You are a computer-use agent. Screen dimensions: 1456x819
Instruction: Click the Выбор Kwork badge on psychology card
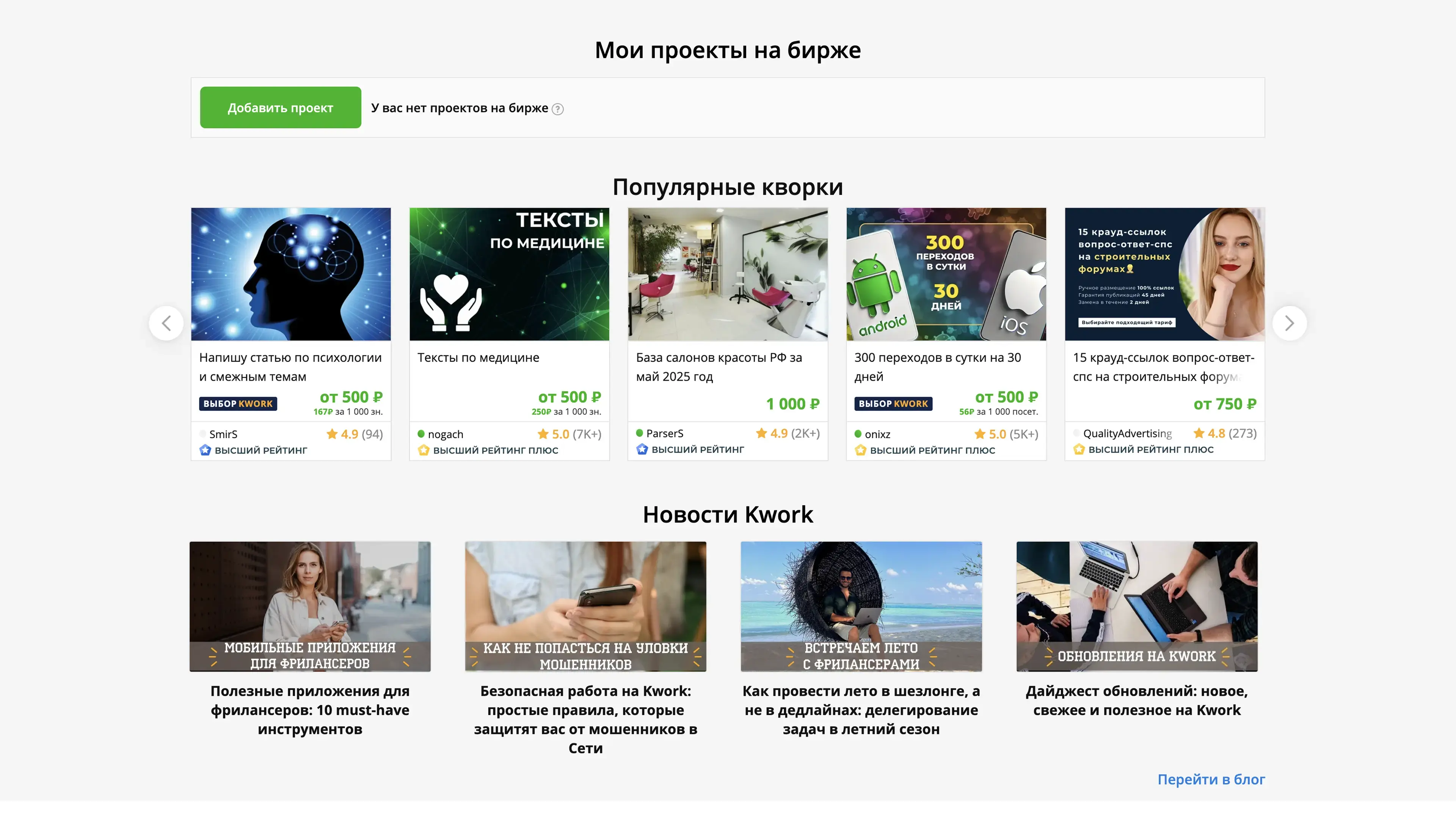pyautogui.click(x=238, y=403)
